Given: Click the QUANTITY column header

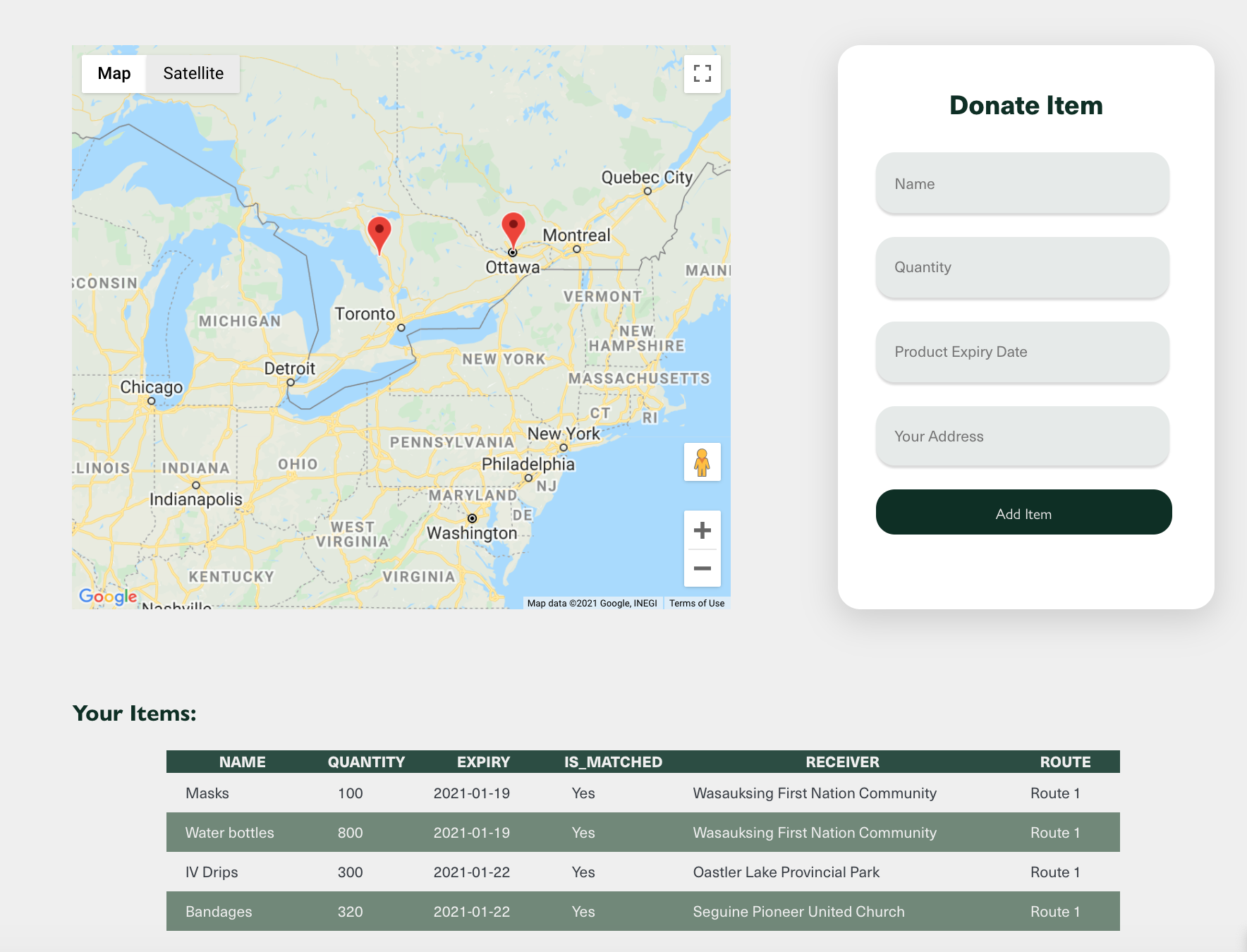Looking at the screenshot, I should pos(366,762).
